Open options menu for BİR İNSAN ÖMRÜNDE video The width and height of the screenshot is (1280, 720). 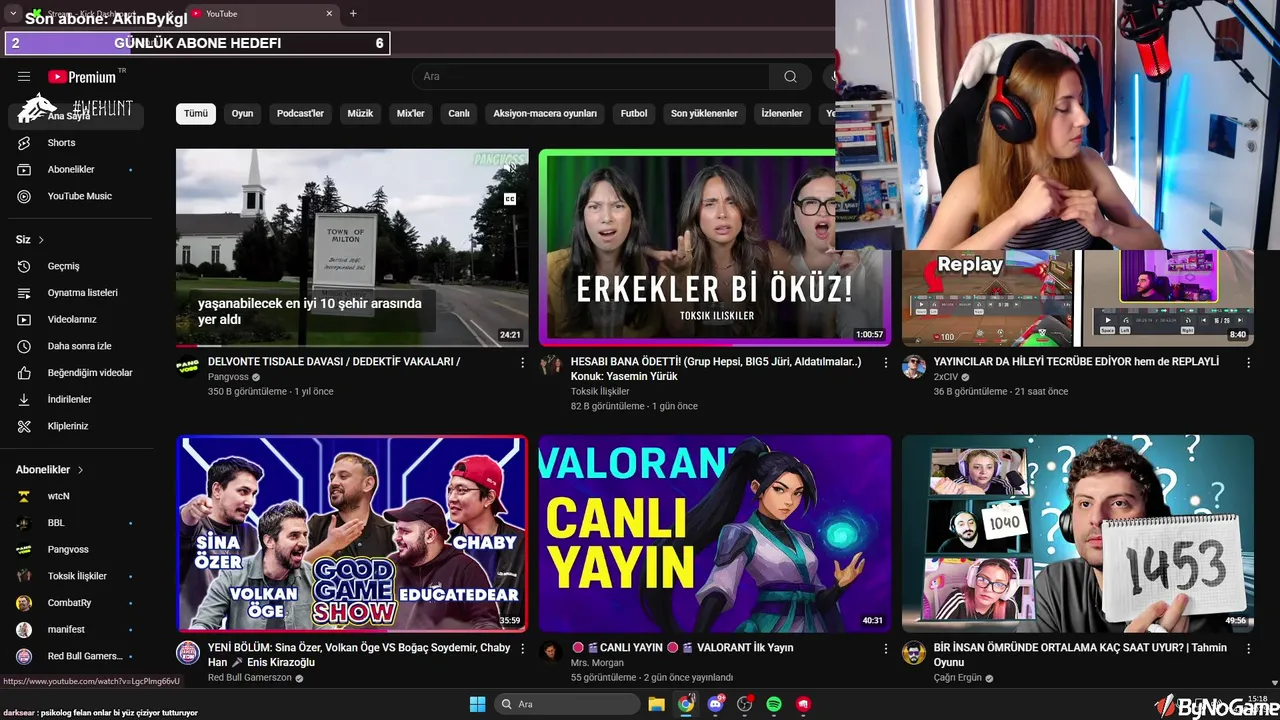(1248, 649)
